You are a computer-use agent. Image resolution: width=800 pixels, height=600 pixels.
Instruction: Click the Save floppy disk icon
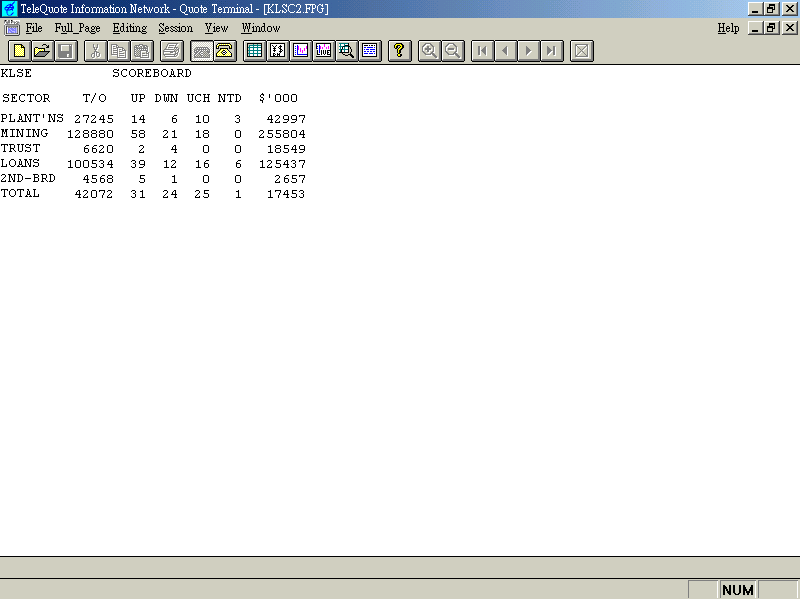click(66, 51)
